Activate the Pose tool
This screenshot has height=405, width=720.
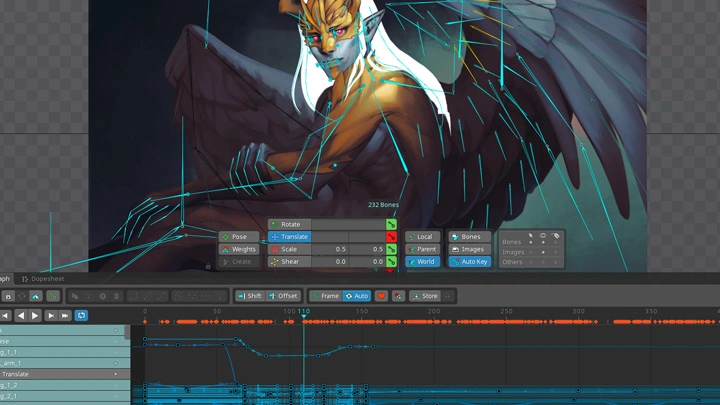click(239, 237)
